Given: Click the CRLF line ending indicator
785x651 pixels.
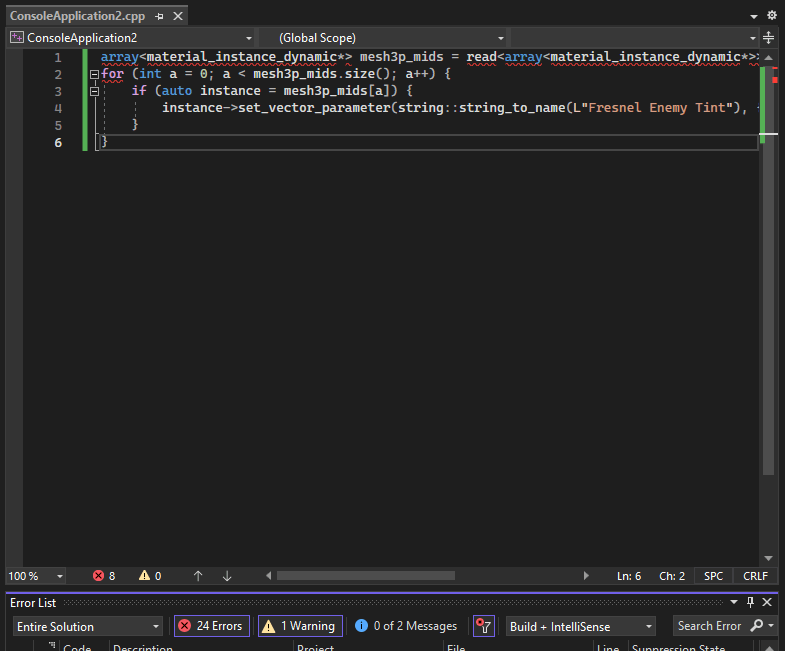Looking at the screenshot, I should [755, 576].
